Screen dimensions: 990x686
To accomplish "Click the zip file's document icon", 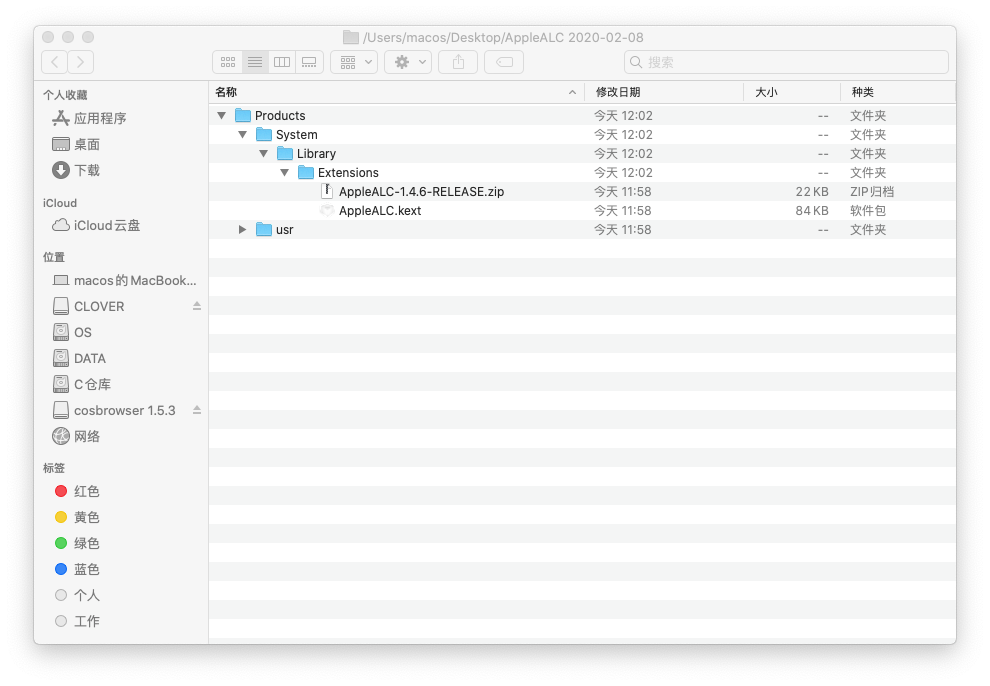I will [x=326, y=191].
